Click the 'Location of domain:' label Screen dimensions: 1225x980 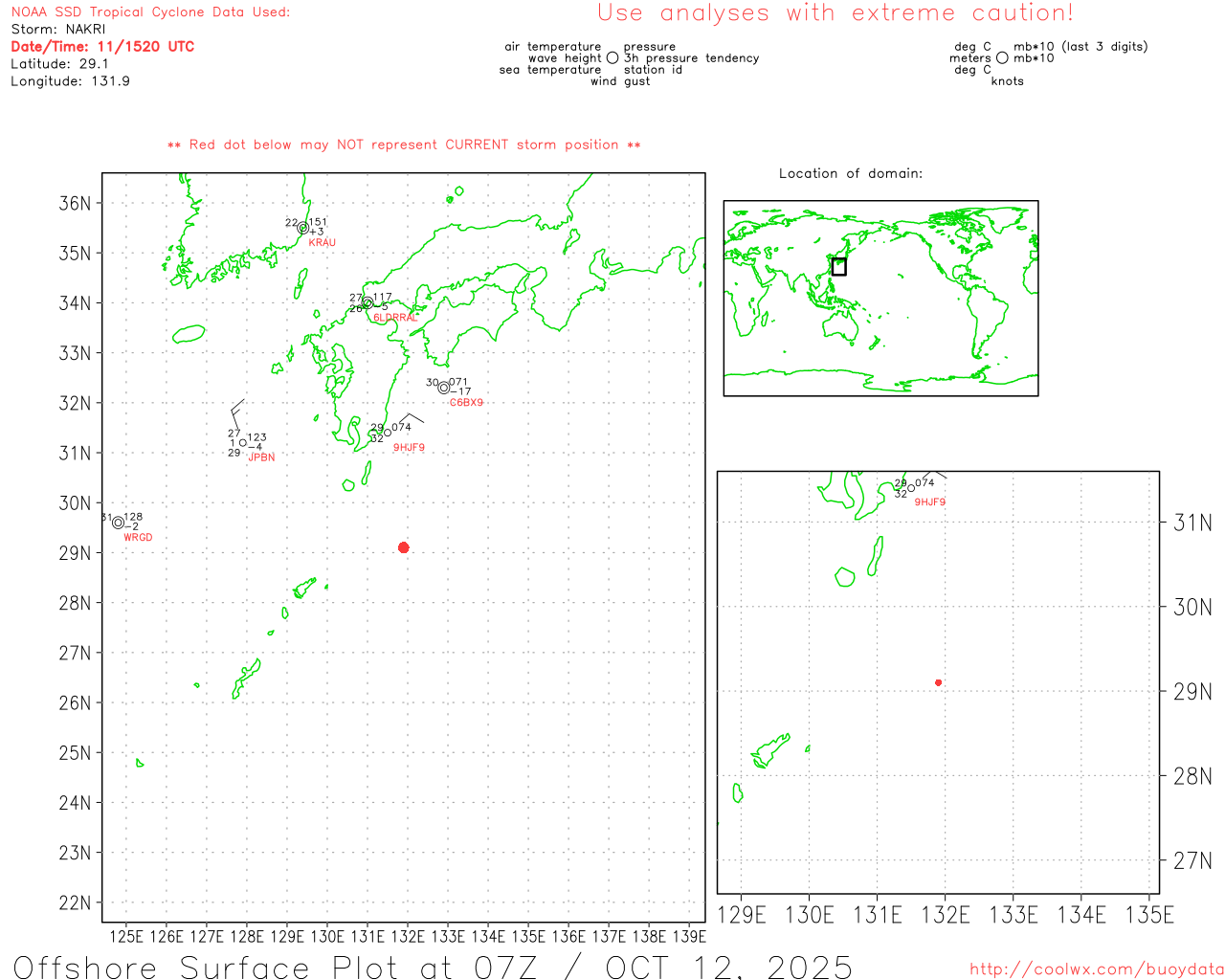851,173
